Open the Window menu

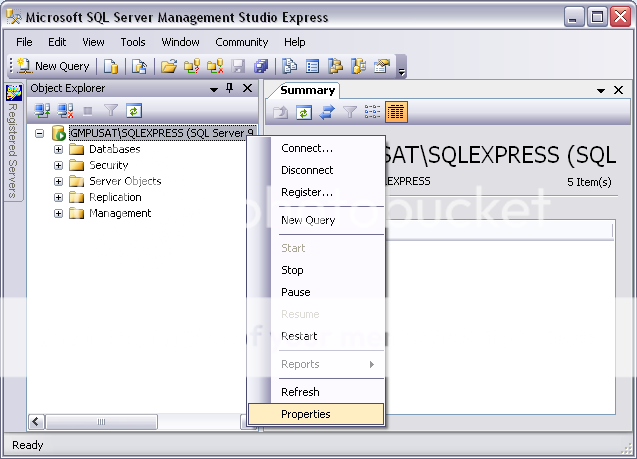coord(180,42)
